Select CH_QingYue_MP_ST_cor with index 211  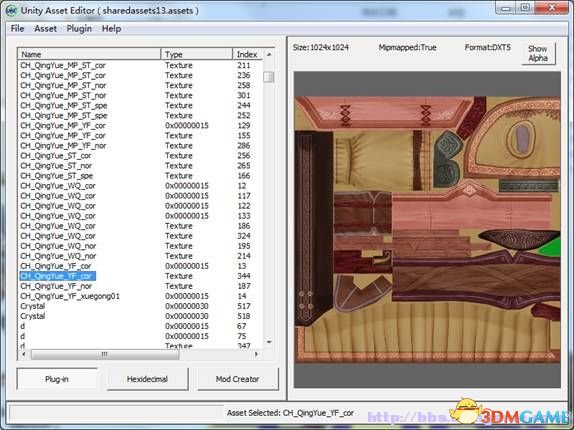pos(140,66)
